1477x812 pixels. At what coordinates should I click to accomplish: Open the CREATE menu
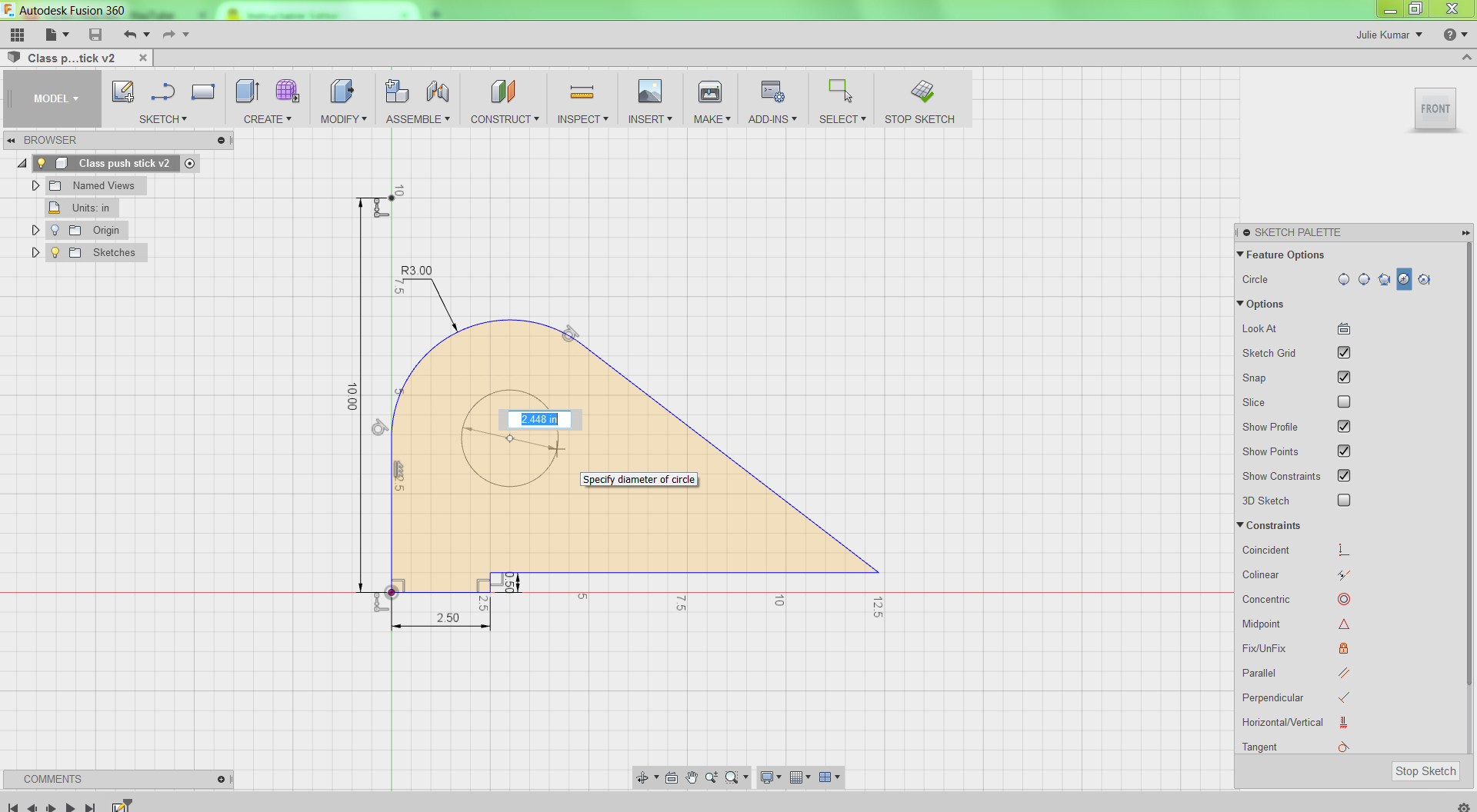coord(268,119)
